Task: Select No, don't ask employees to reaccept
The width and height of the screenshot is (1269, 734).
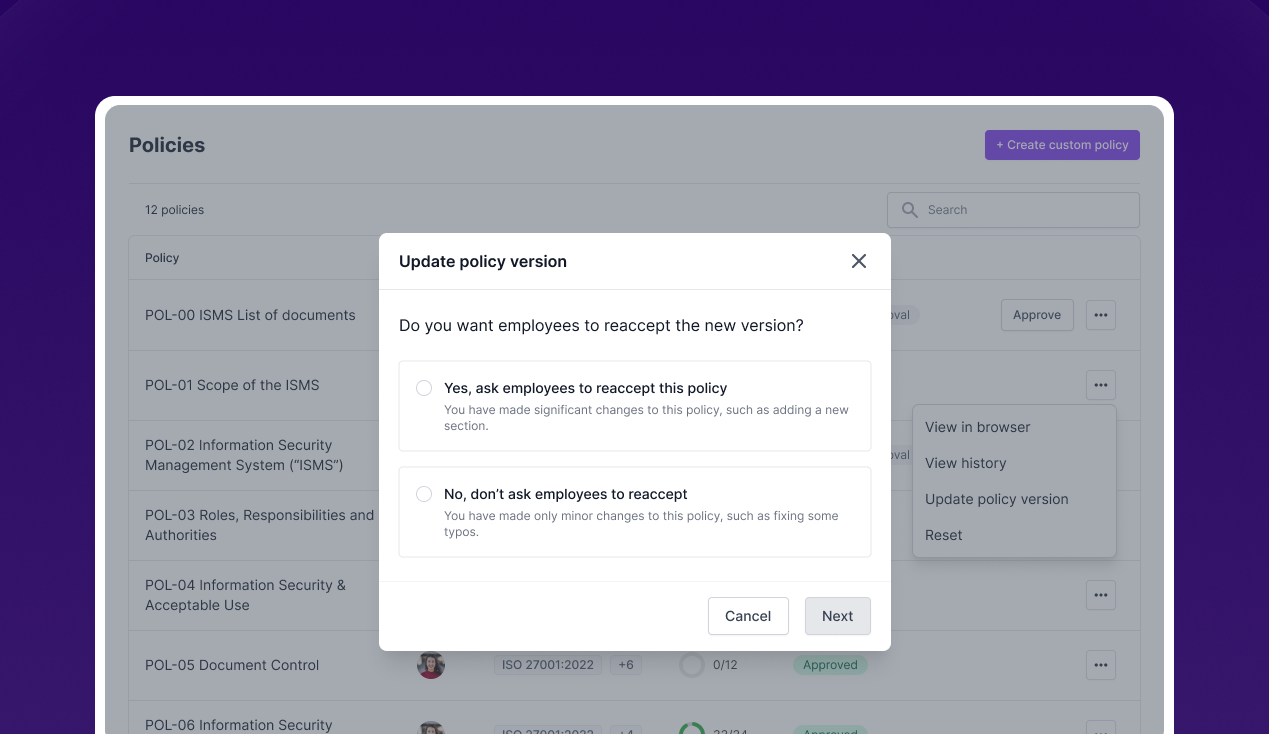Action: click(424, 494)
